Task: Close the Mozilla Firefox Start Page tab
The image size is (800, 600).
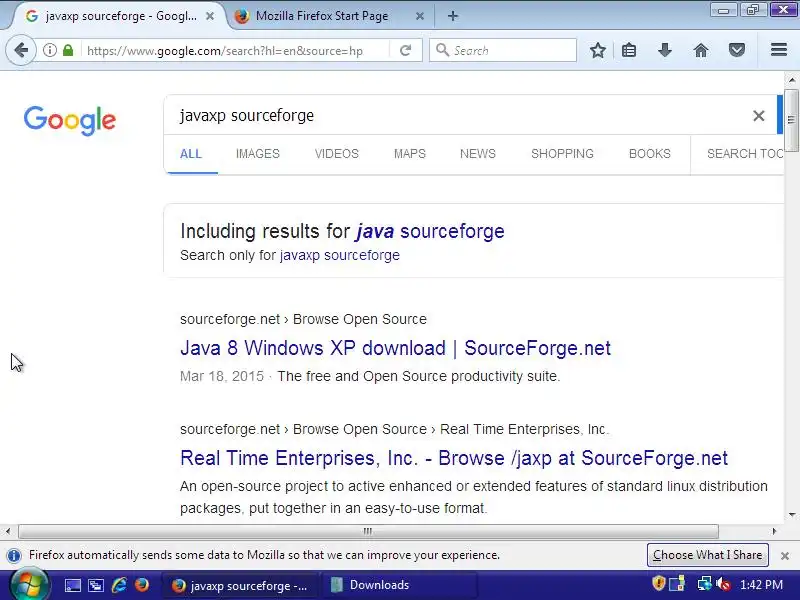Action: (419, 16)
